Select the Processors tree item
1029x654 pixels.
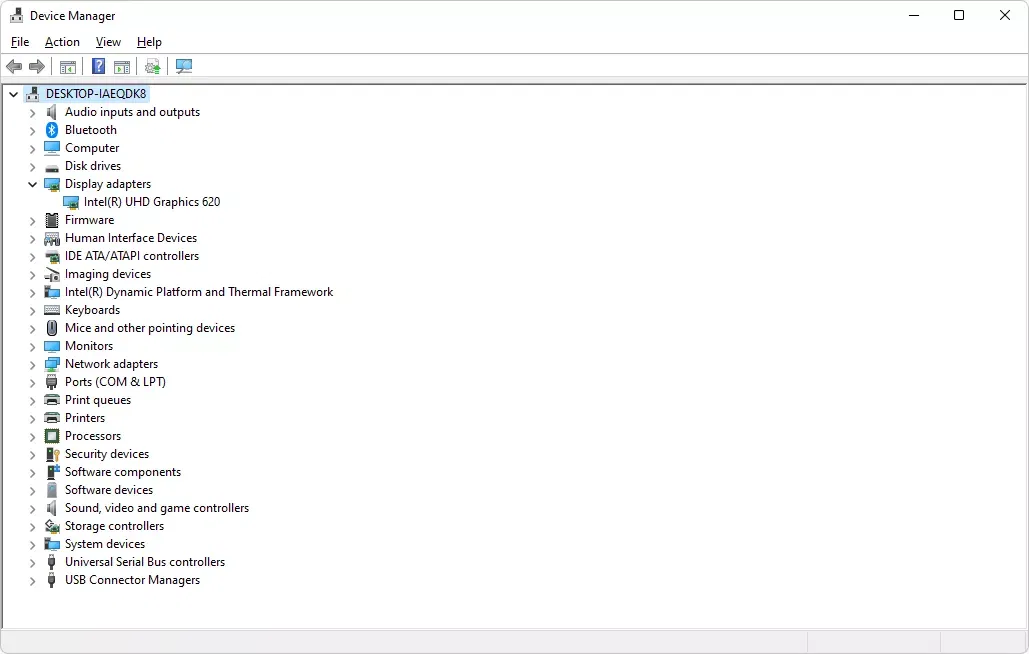point(93,436)
